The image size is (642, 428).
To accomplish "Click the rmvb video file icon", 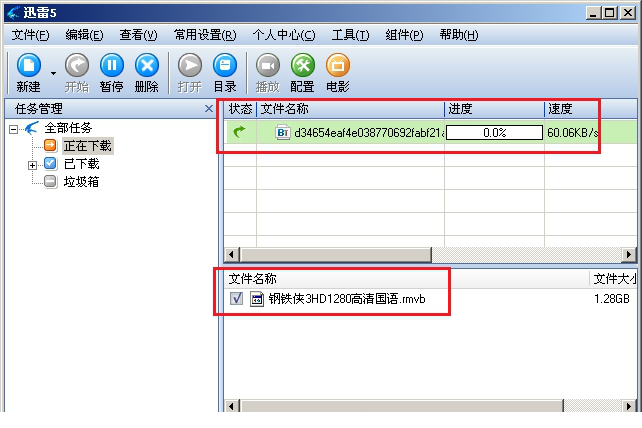I will [257, 299].
